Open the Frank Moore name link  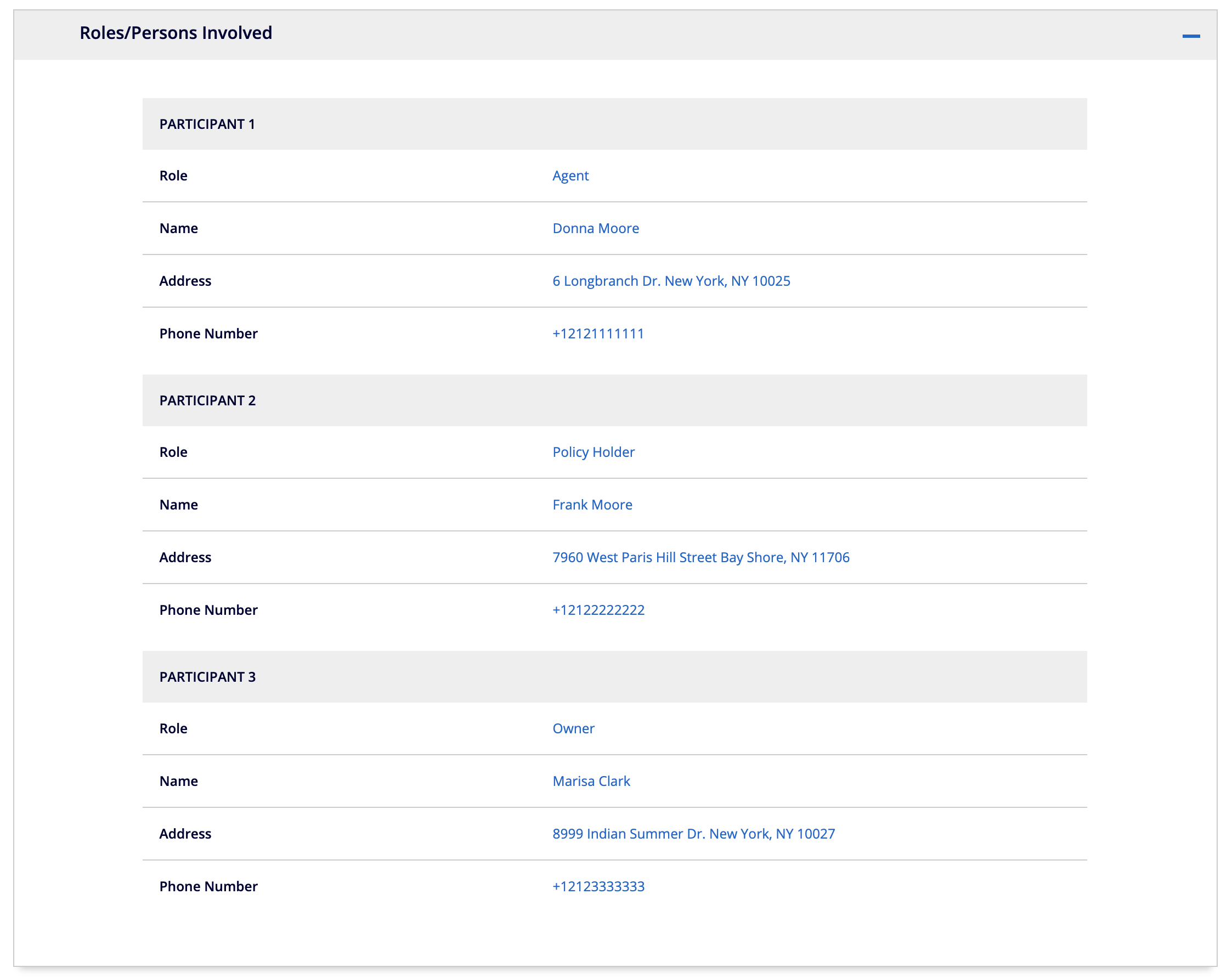(591, 504)
